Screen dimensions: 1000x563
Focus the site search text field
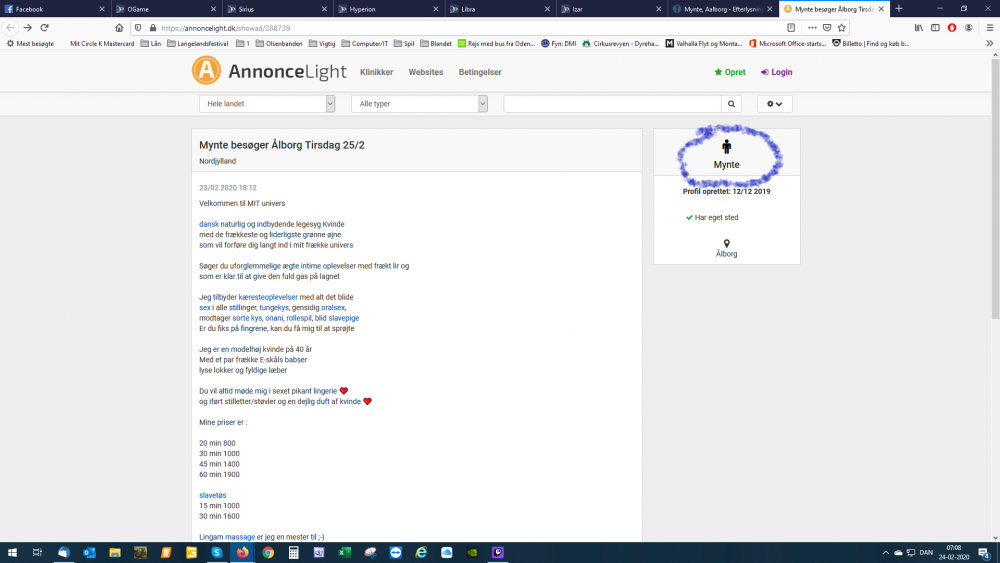[612, 104]
